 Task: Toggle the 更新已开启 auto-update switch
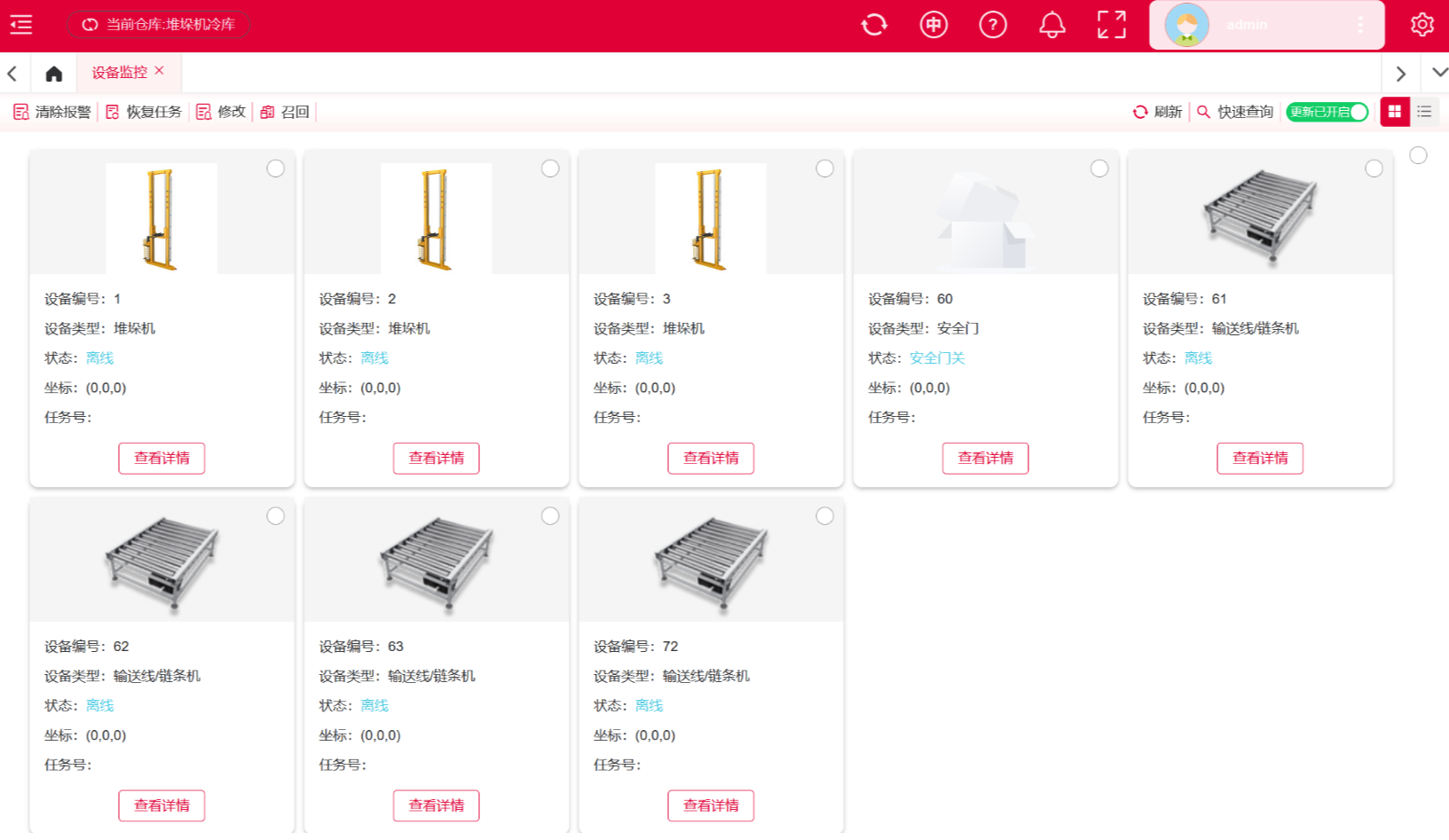click(x=1327, y=112)
